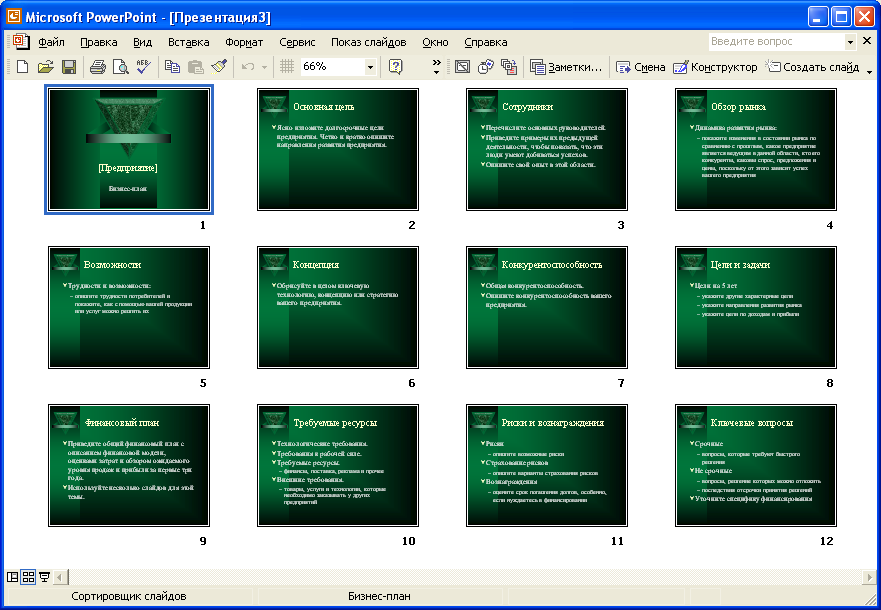
Task: Open the Правка menu
Action: [x=98, y=42]
